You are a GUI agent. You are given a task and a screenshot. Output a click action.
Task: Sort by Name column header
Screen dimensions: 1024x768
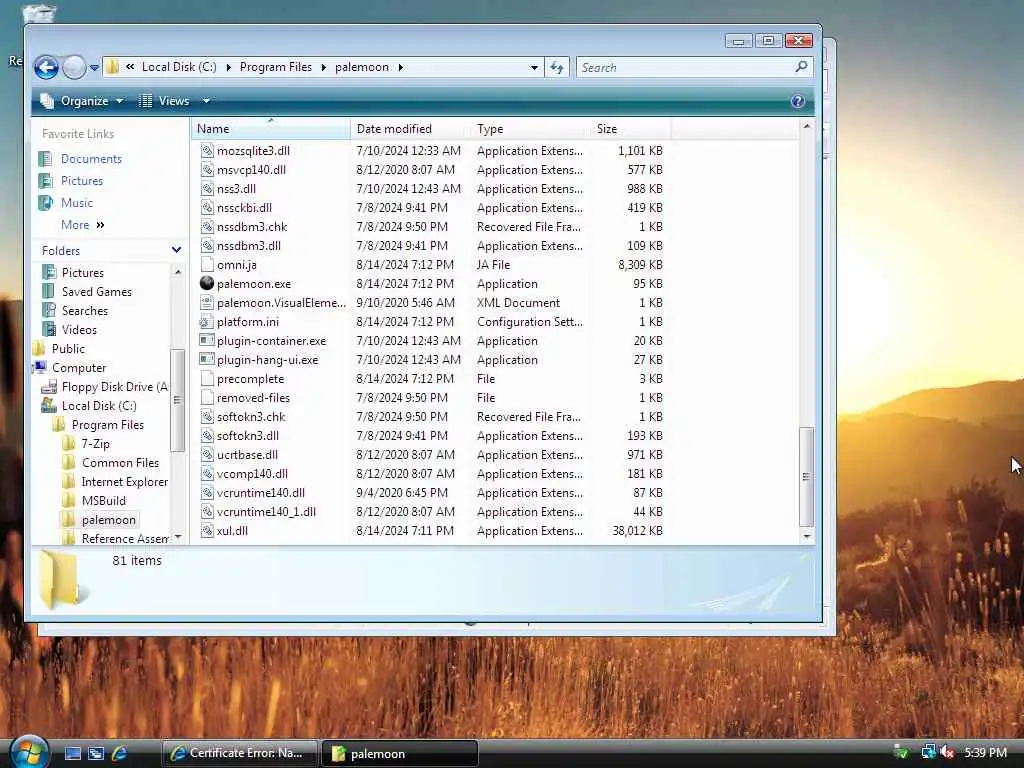tap(270, 129)
